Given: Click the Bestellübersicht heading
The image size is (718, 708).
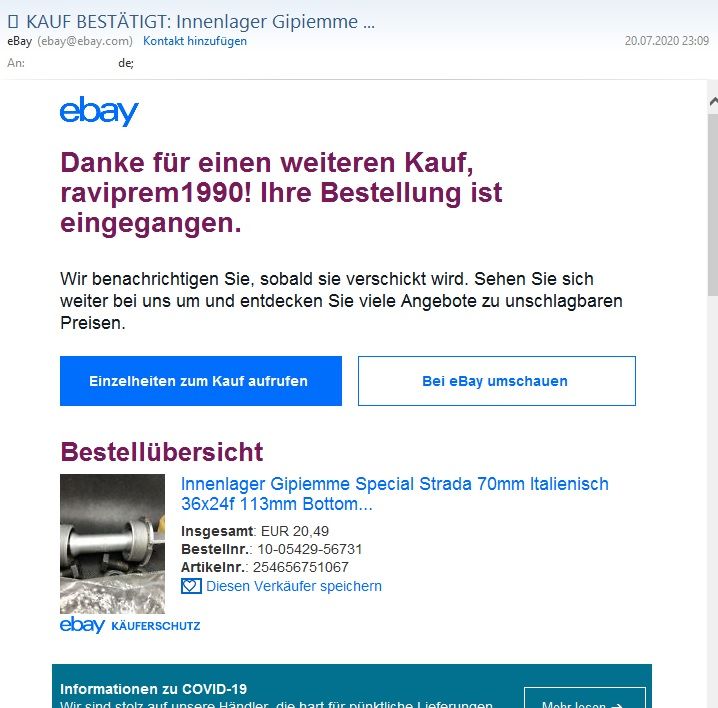Looking at the screenshot, I should coord(162,452).
